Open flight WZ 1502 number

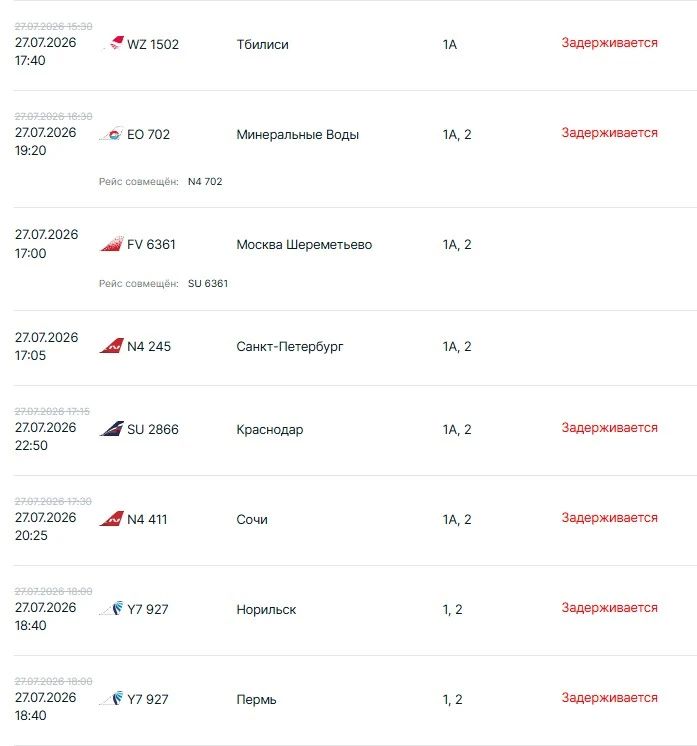[153, 44]
